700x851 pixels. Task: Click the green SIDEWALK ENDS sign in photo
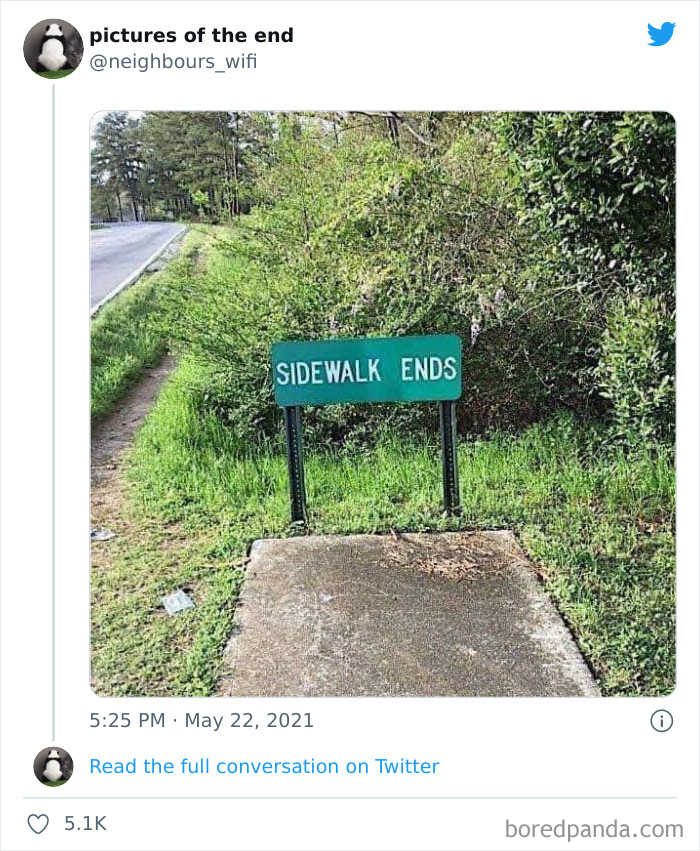tap(366, 370)
